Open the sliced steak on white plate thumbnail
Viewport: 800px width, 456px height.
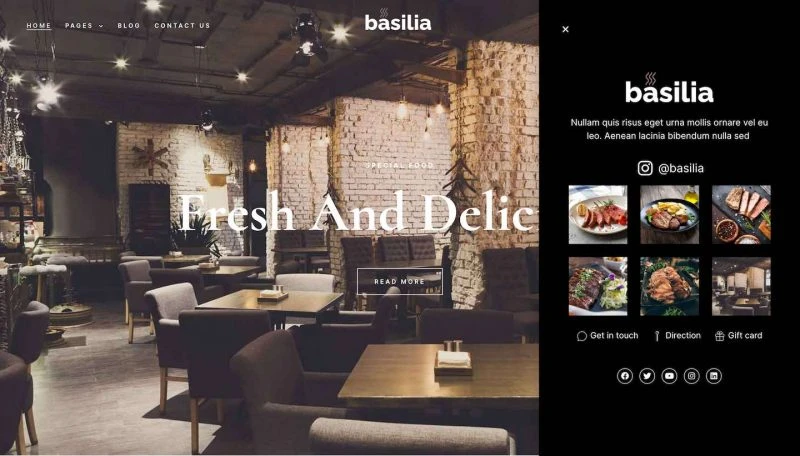click(x=598, y=214)
